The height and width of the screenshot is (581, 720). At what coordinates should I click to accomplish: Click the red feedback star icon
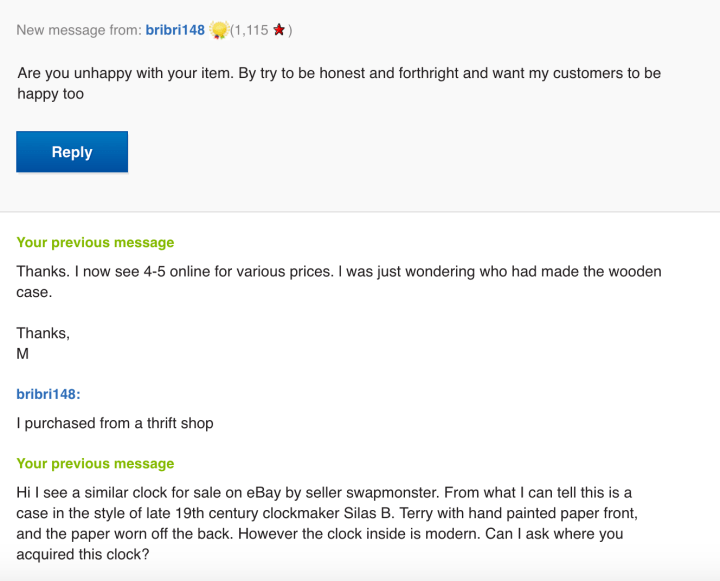279,30
